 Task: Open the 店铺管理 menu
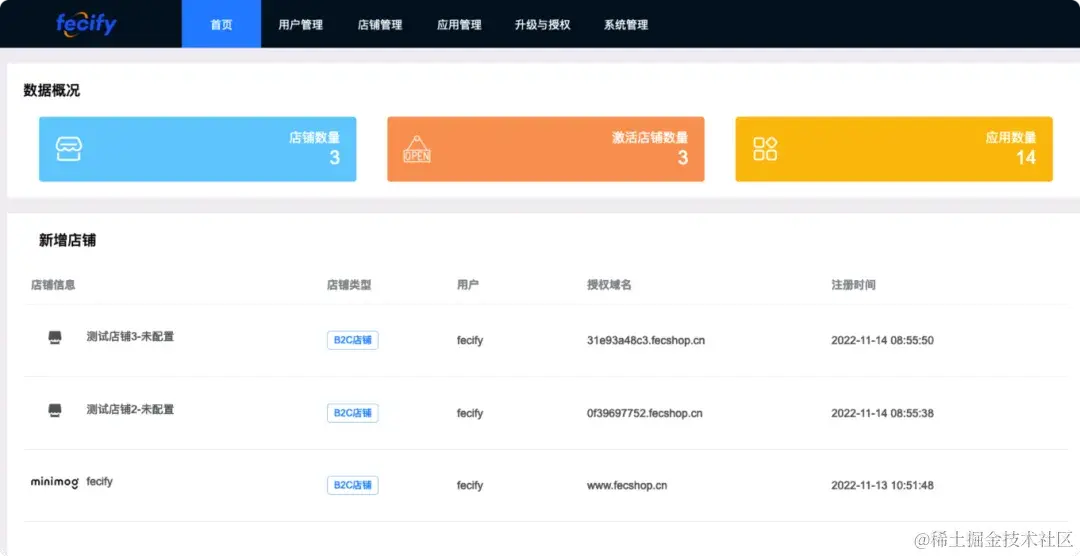coord(380,25)
